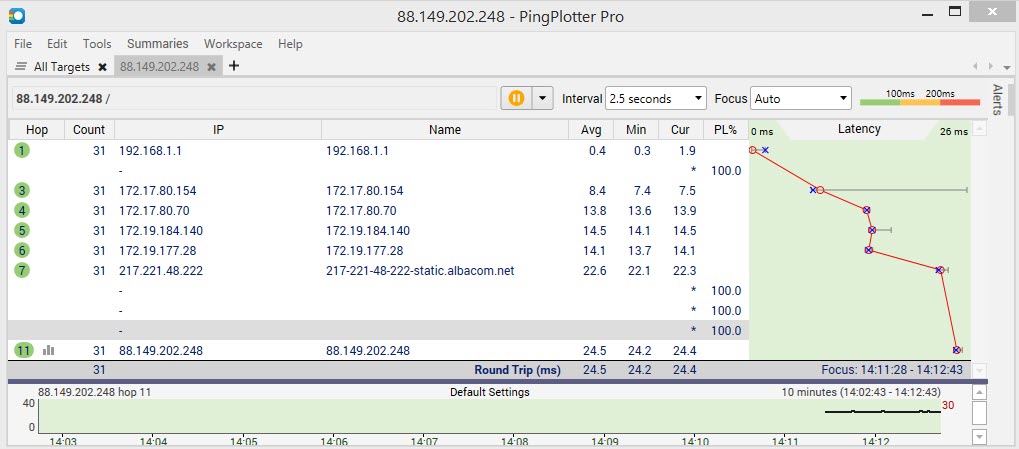This screenshot has height=449, width=1019.
Task: Toggle timeline graph icon for hop 11
Action: click(x=49, y=350)
